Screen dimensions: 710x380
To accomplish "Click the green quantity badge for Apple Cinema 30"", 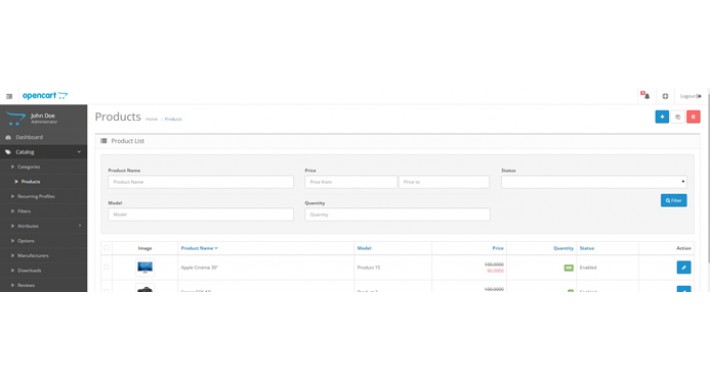I will pos(569,268).
